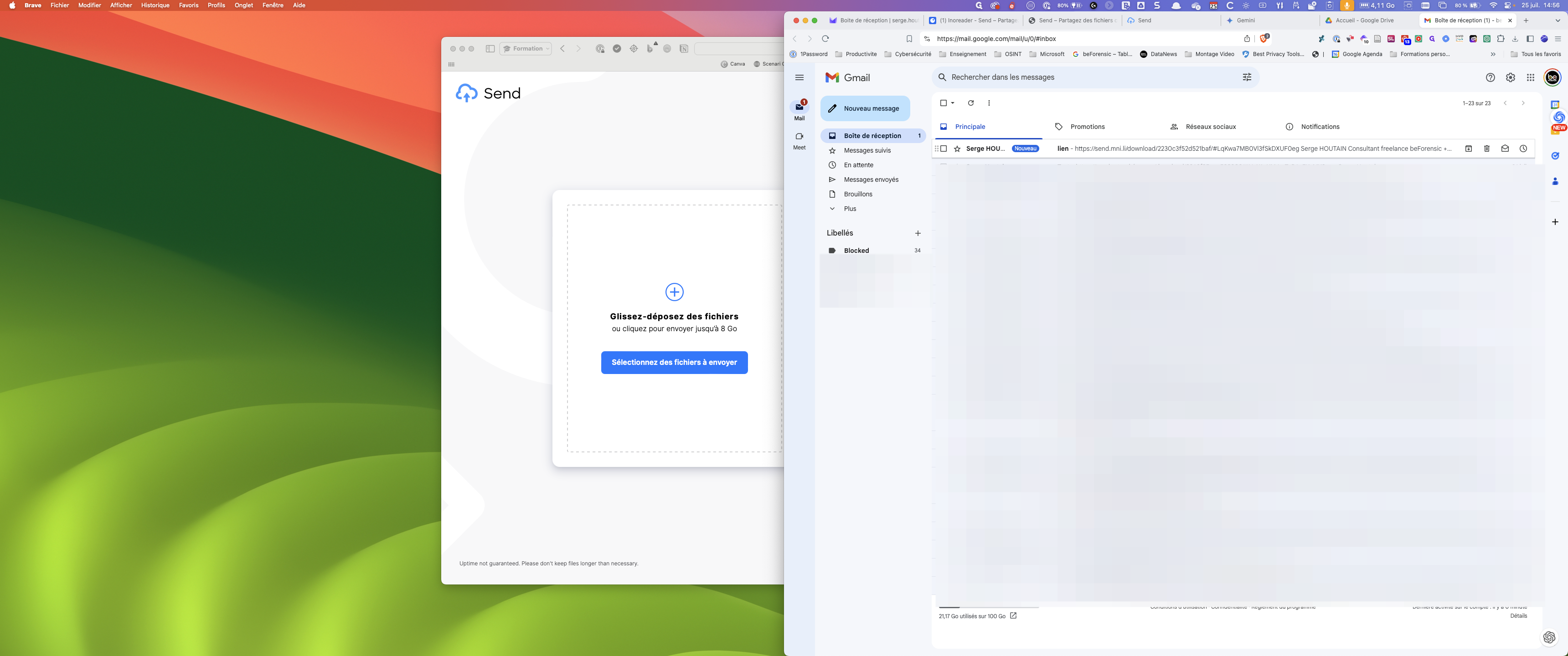Screen dimensions: 1568x656
Task: Open the Gmail support help icon
Action: [1490, 77]
